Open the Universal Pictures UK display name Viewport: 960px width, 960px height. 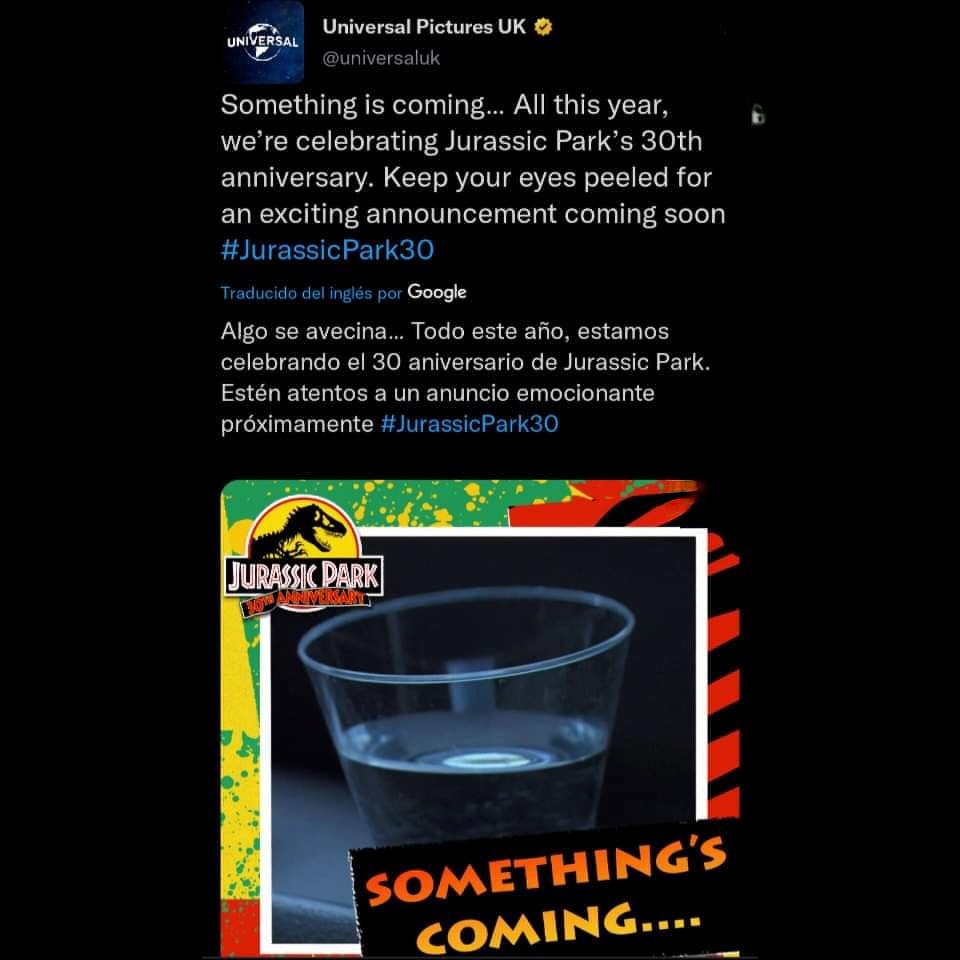424,27
